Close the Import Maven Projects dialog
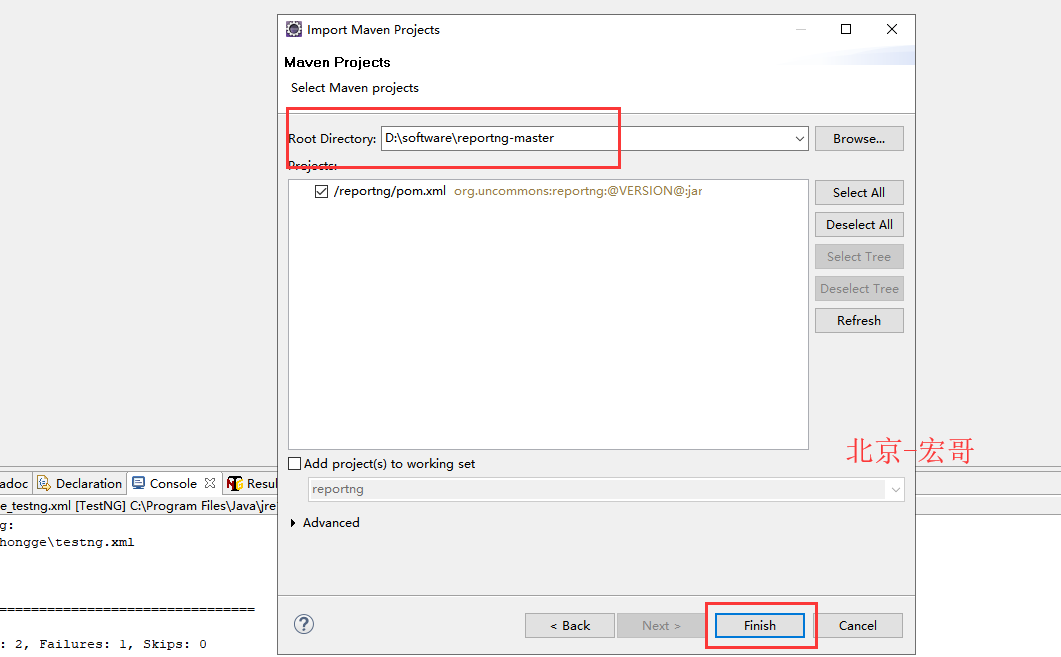 892,29
